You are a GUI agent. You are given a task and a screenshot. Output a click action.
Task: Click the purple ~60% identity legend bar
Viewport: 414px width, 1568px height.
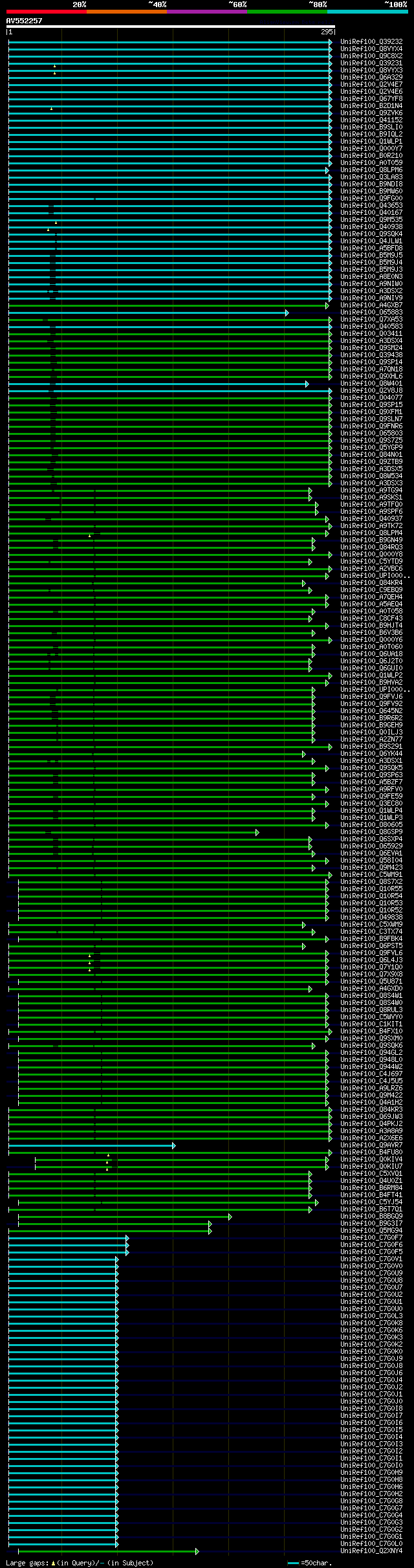206,12
